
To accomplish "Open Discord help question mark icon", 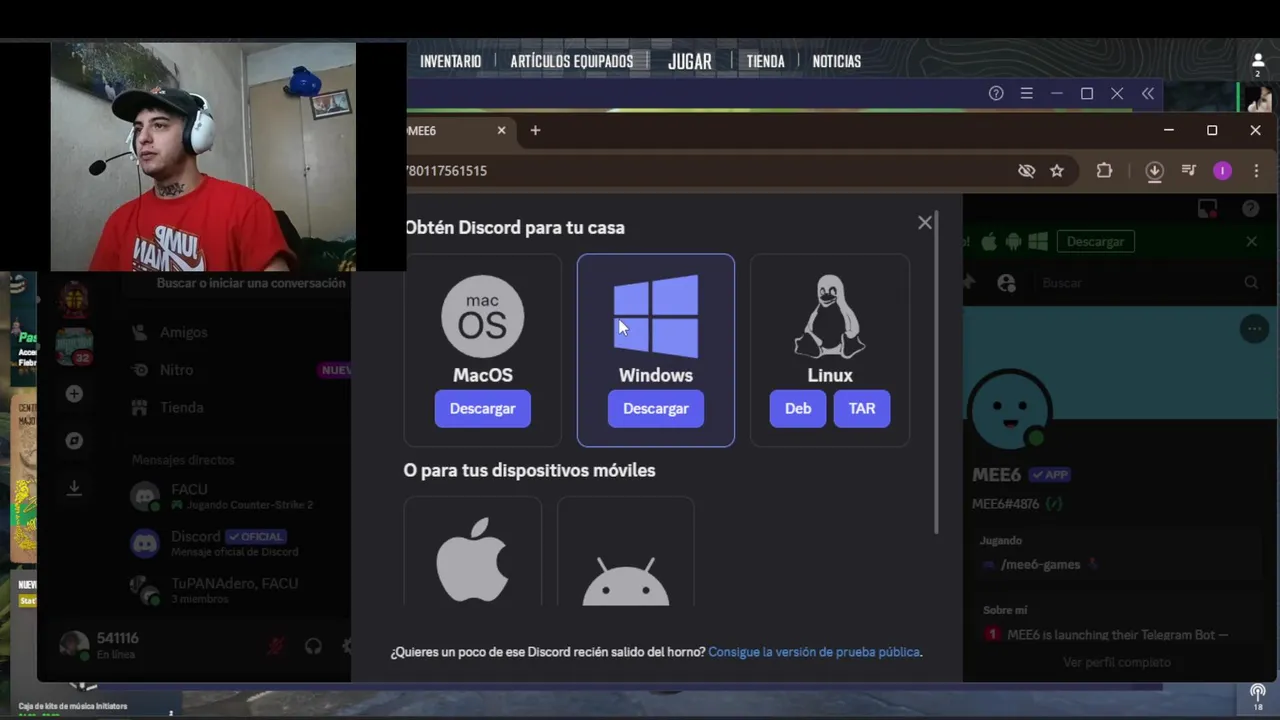I will pos(1251,209).
